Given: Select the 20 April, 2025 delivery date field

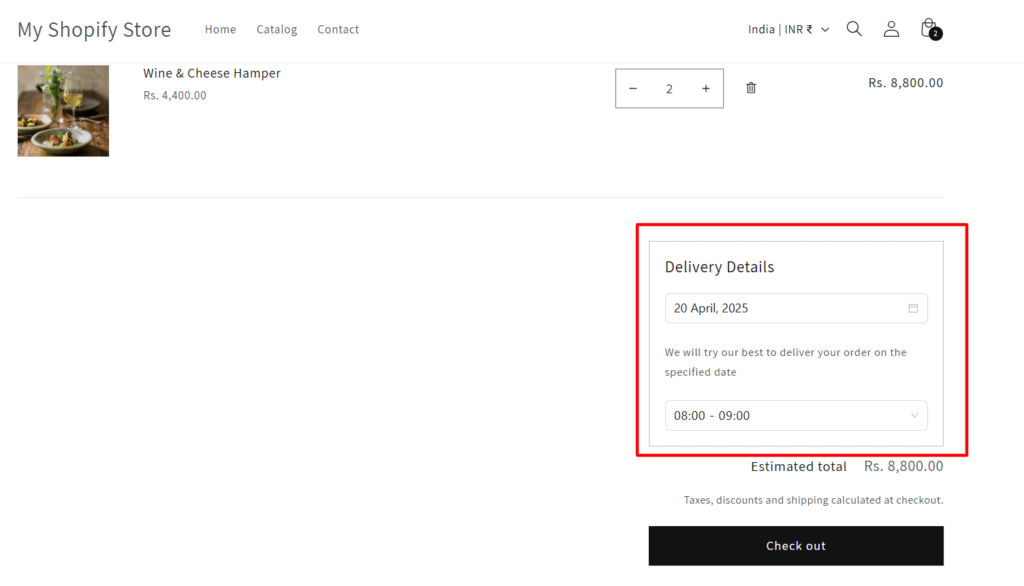Looking at the screenshot, I should pyautogui.click(x=780, y=308).
